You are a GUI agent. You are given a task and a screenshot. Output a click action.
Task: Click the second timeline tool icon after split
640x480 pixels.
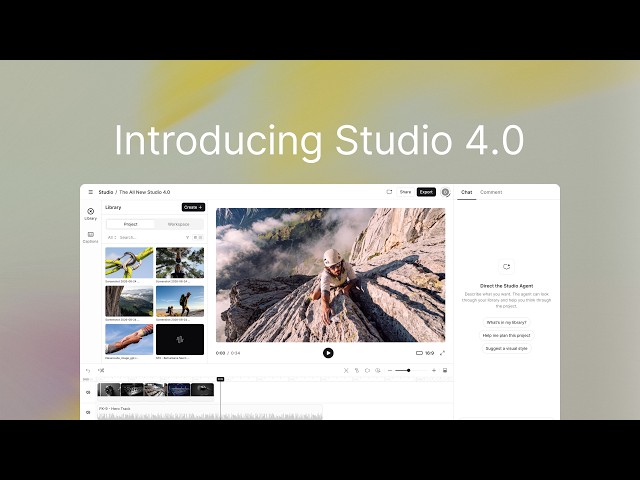click(x=357, y=371)
